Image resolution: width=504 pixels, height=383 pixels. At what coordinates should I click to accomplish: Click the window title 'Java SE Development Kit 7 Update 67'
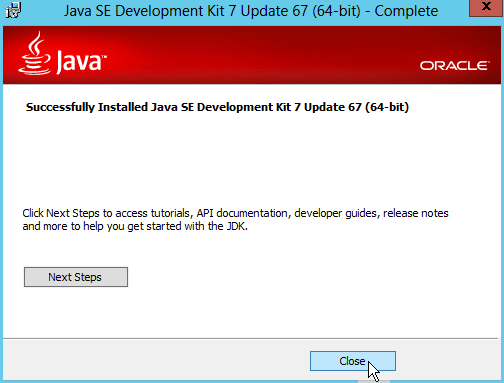coord(251,11)
